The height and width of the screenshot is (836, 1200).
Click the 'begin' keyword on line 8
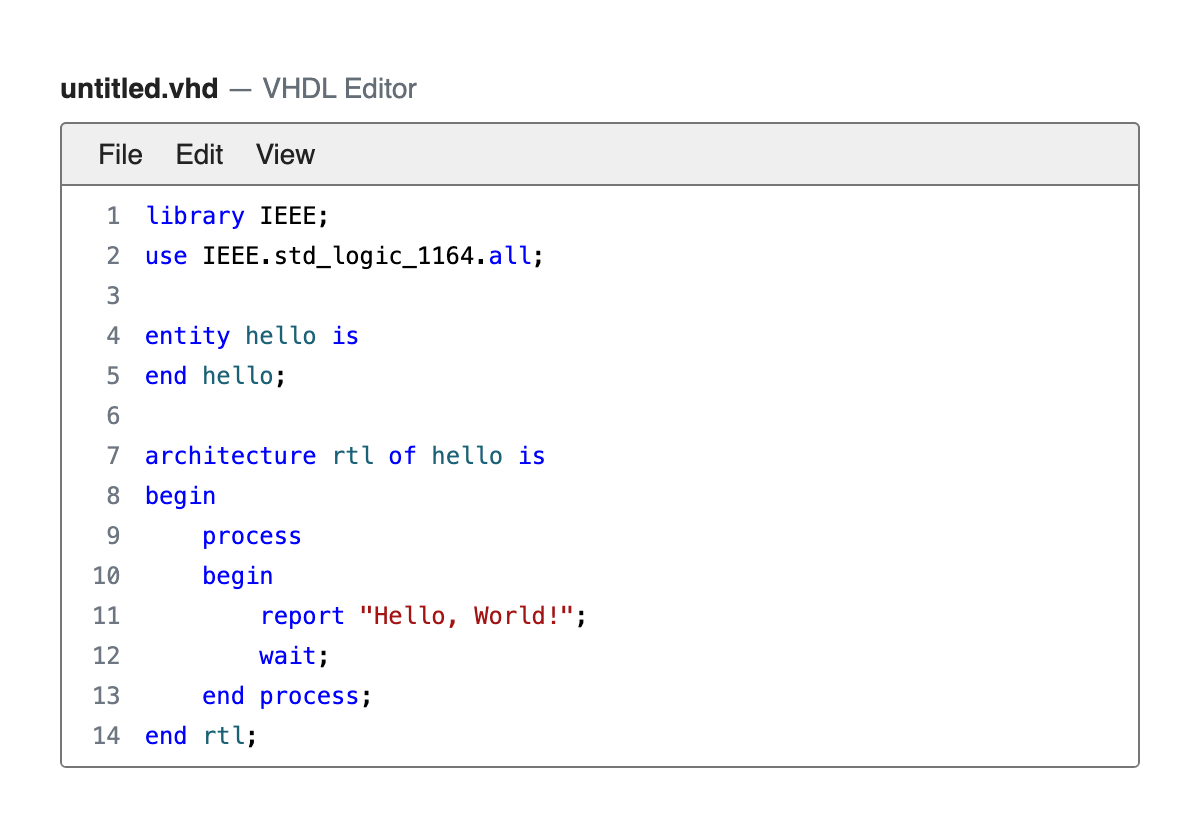click(180, 496)
